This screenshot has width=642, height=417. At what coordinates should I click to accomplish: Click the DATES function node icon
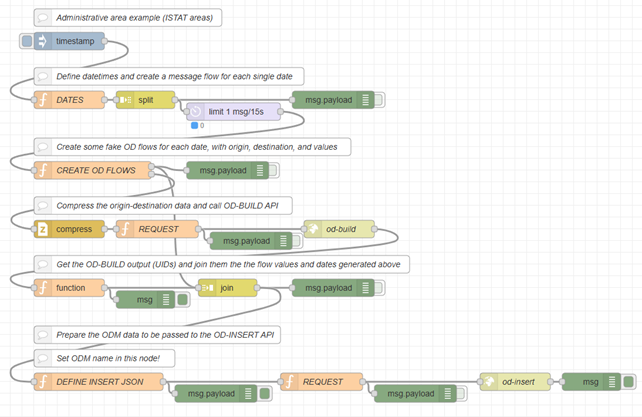click(43, 99)
